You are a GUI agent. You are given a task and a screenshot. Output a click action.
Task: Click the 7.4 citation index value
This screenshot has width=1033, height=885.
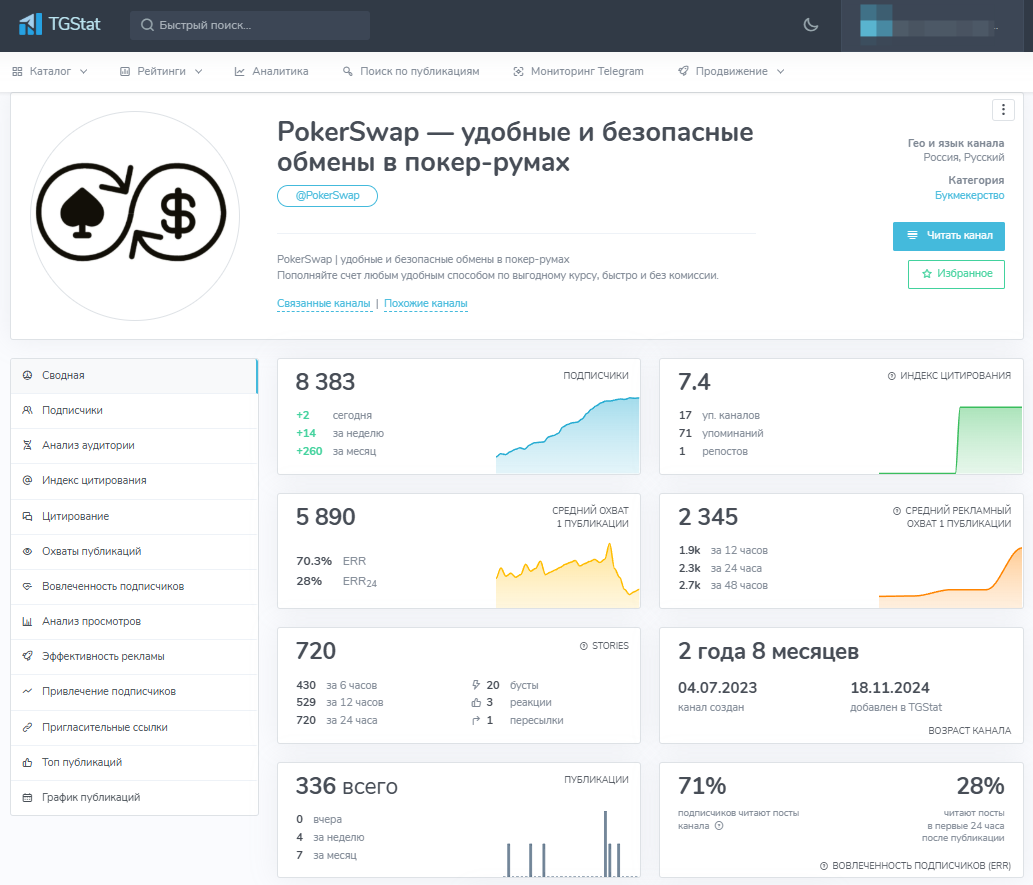pos(694,382)
